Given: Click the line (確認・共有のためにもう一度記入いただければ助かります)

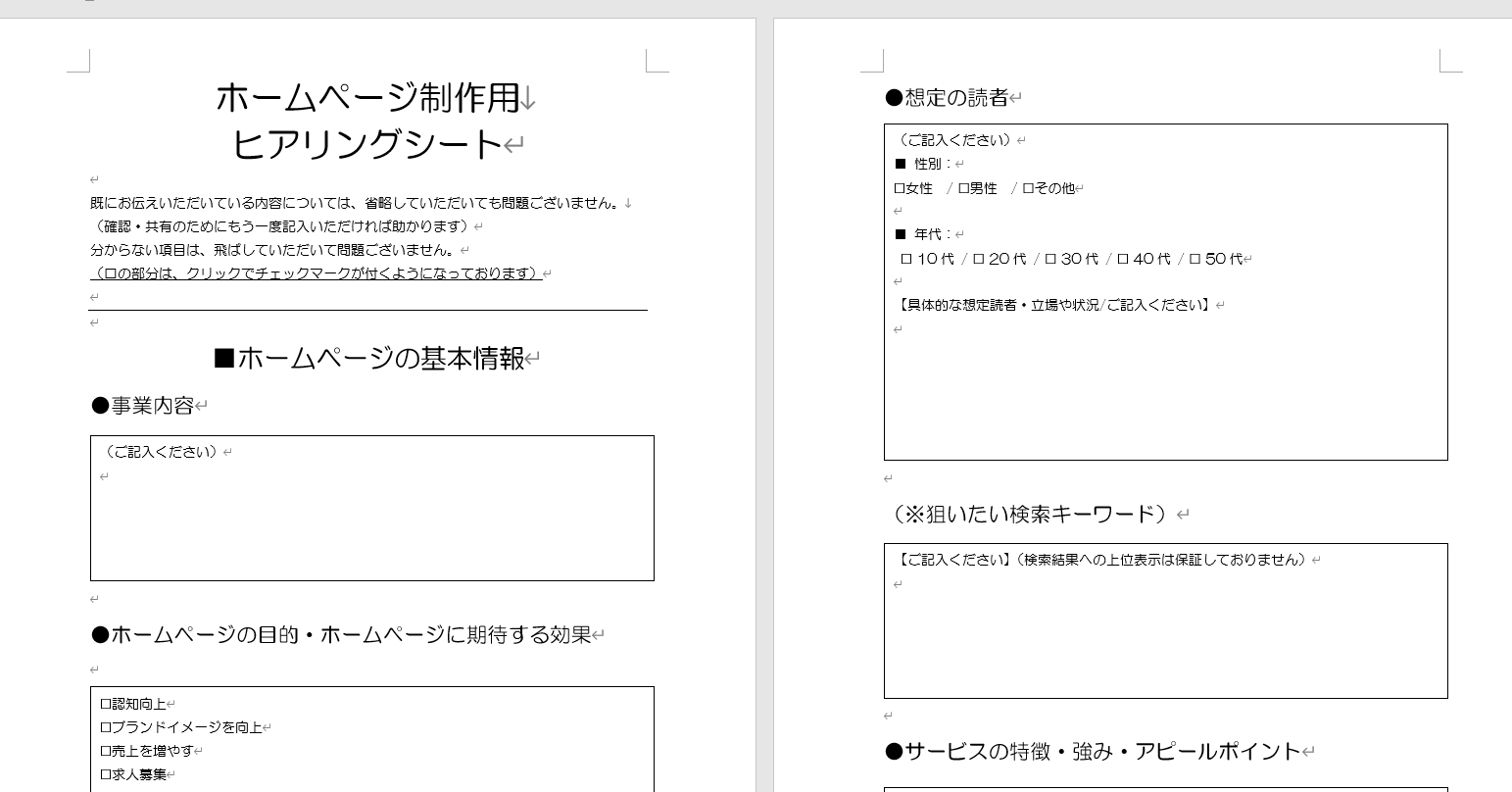Looking at the screenshot, I should pyautogui.click(x=281, y=226).
